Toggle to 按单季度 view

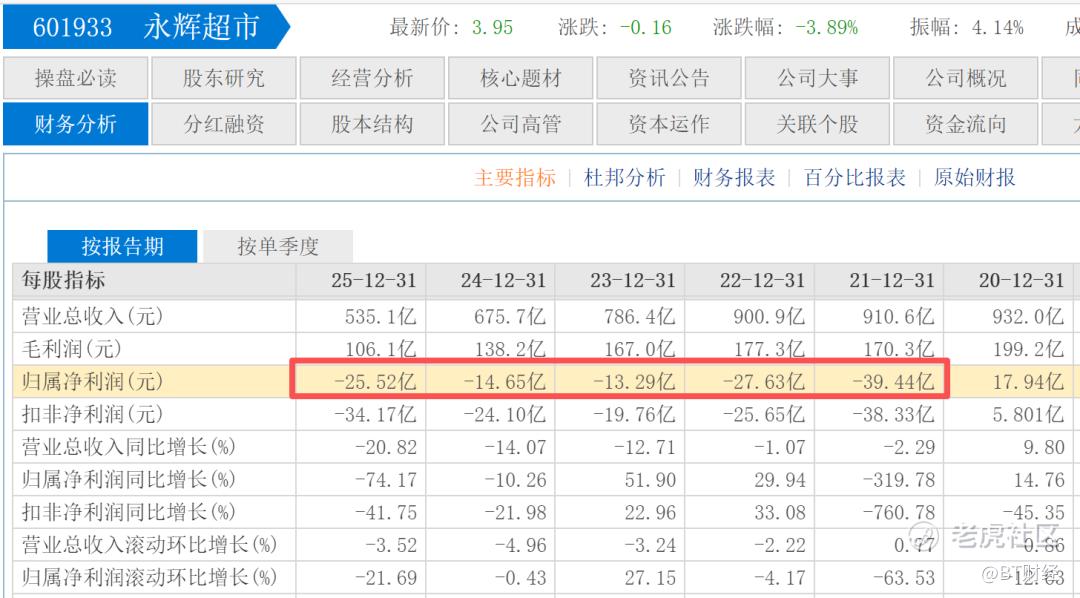click(277, 246)
